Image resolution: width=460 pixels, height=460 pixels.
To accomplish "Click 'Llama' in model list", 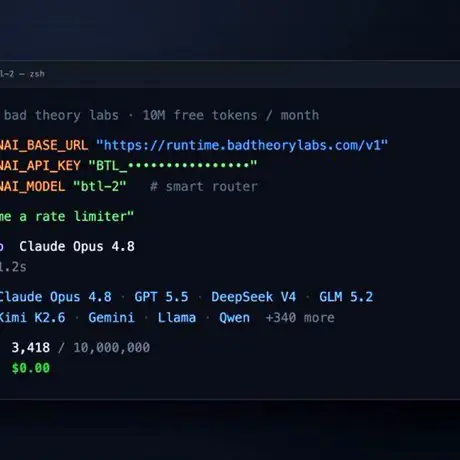I will click(x=177, y=318).
